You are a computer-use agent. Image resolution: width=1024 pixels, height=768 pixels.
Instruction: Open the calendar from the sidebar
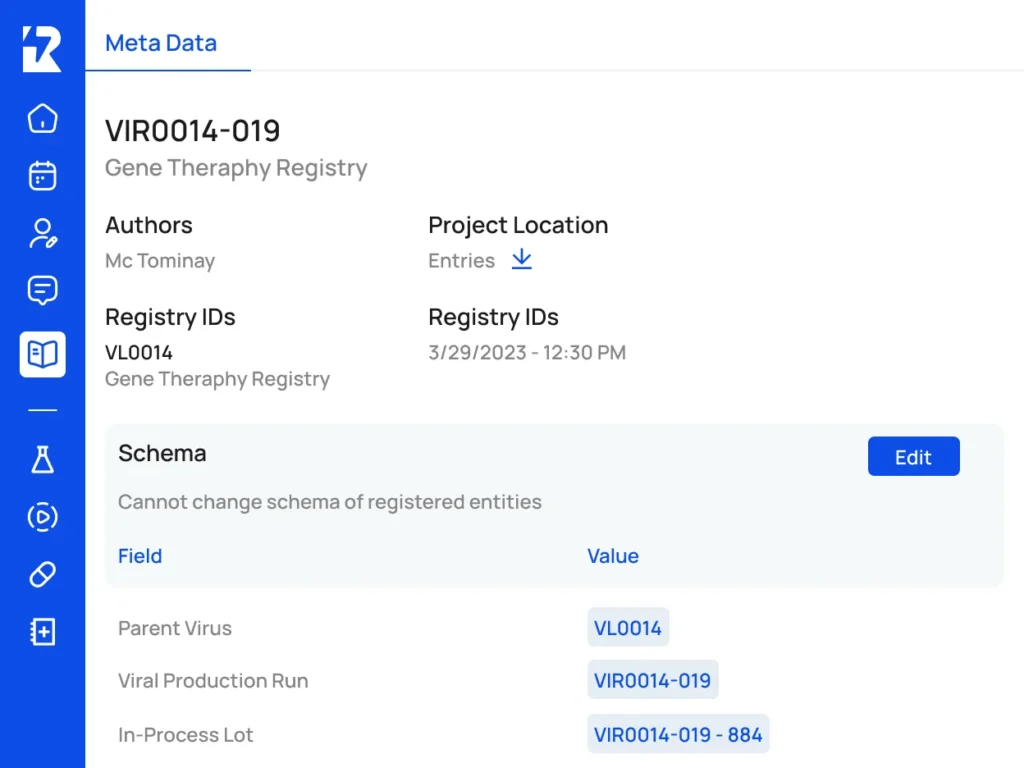[42, 176]
